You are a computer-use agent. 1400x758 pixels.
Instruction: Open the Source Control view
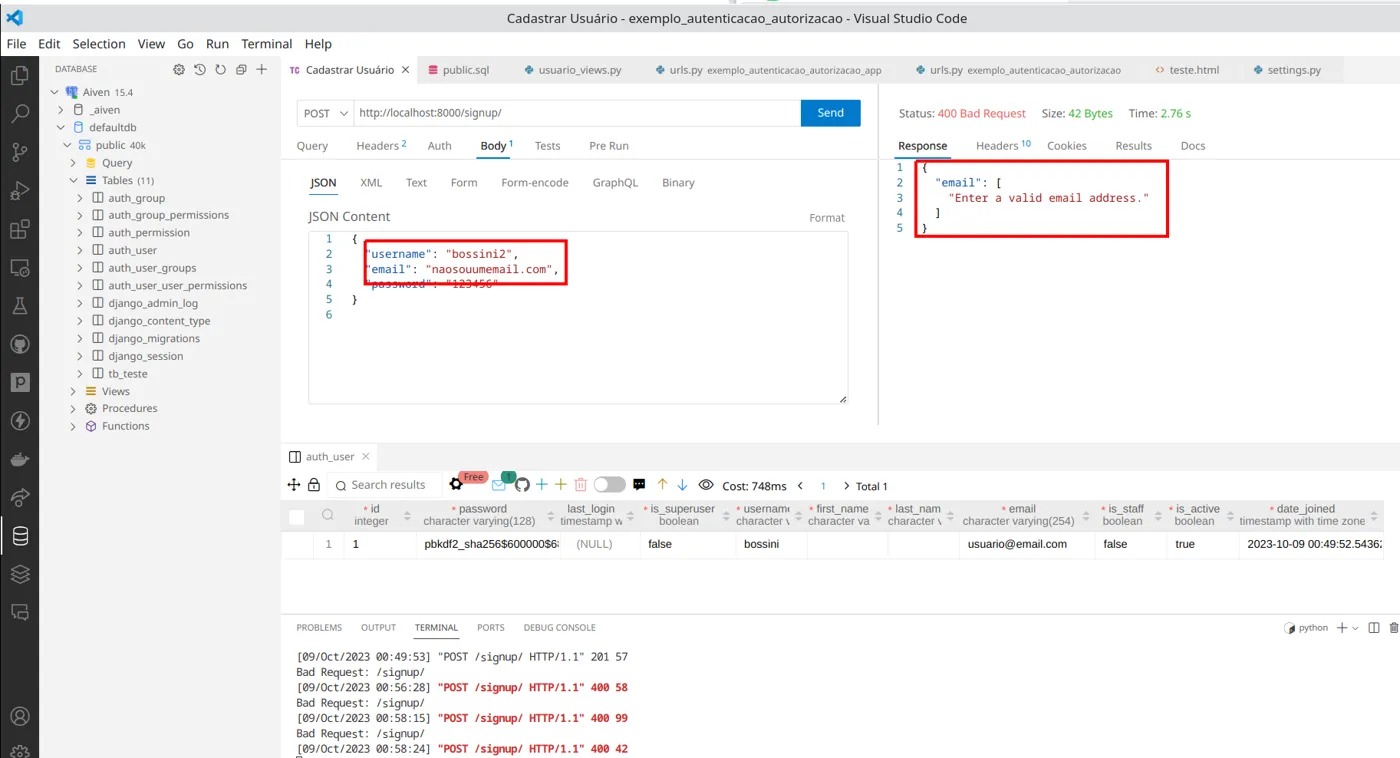(x=19, y=152)
